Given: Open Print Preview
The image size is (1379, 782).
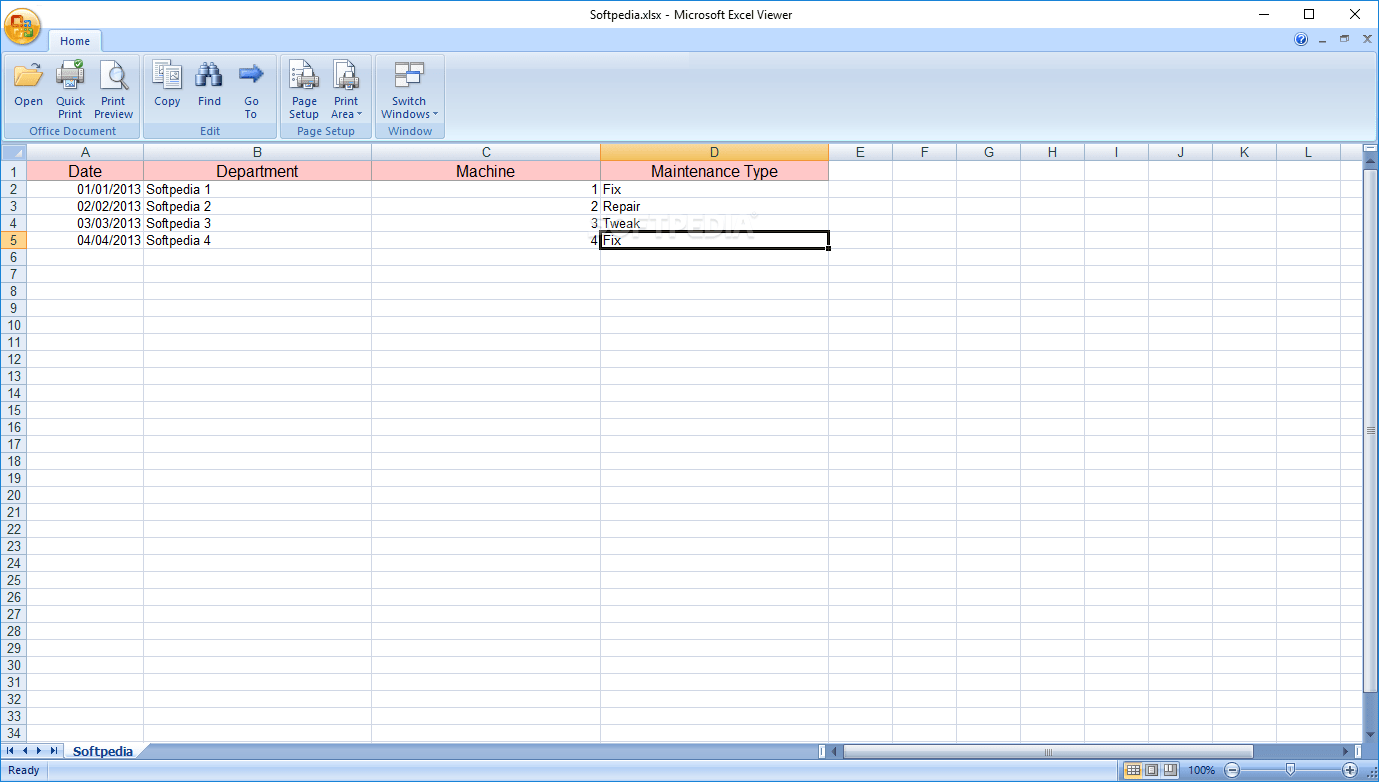Looking at the screenshot, I should 113,88.
